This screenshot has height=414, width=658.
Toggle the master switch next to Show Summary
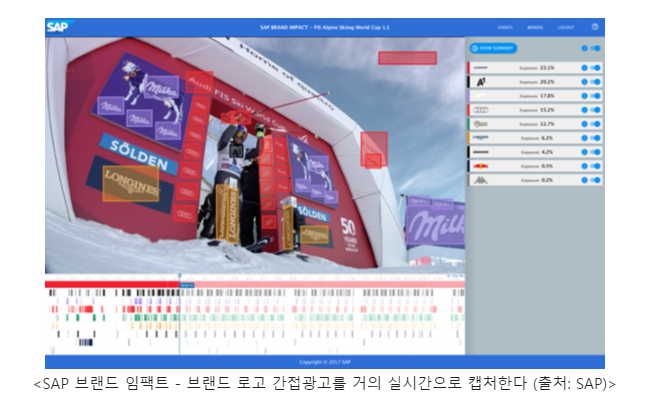pyautogui.click(x=596, y=48)
